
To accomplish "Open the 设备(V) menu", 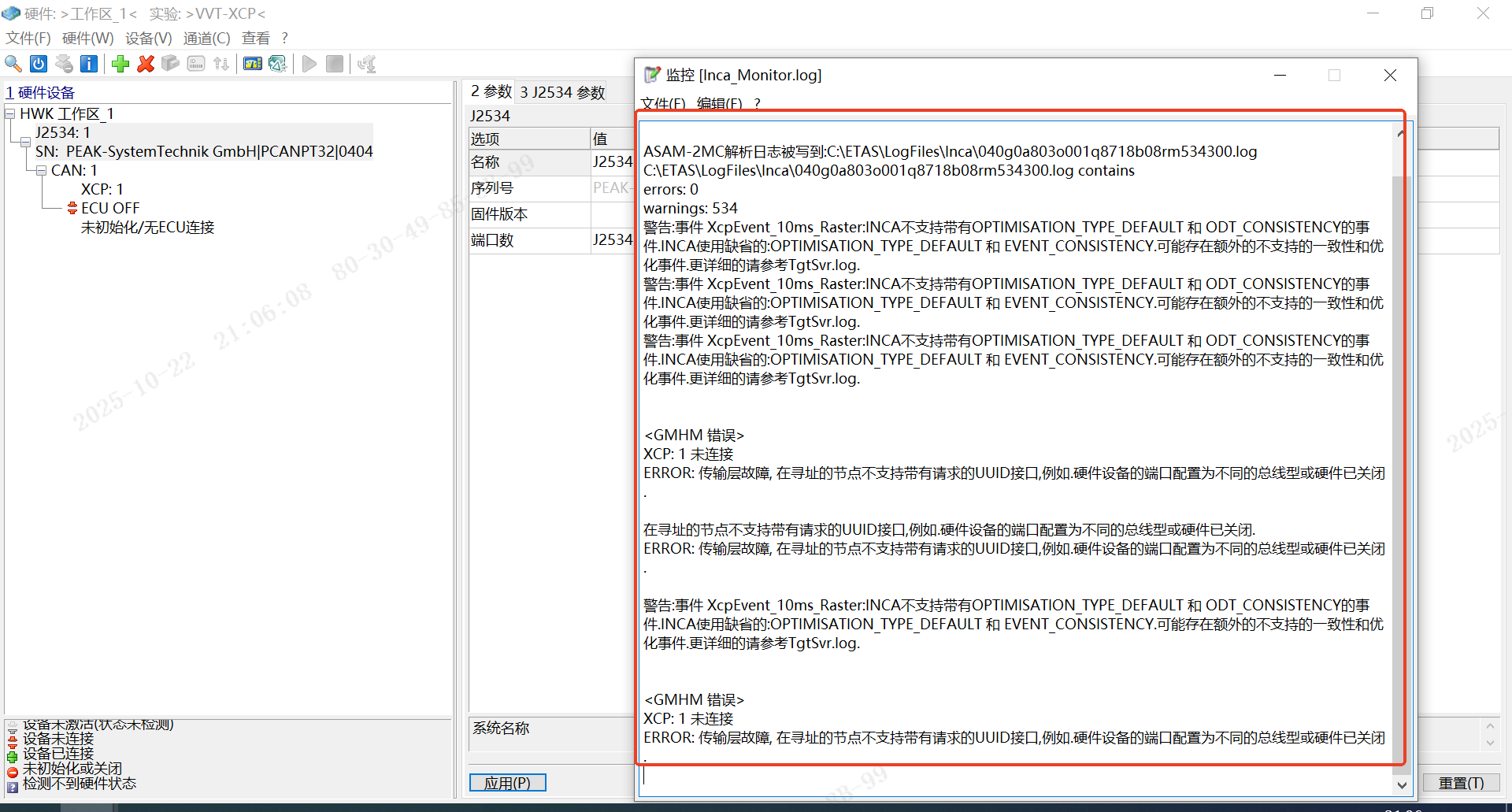I will (x=149, y=39).
